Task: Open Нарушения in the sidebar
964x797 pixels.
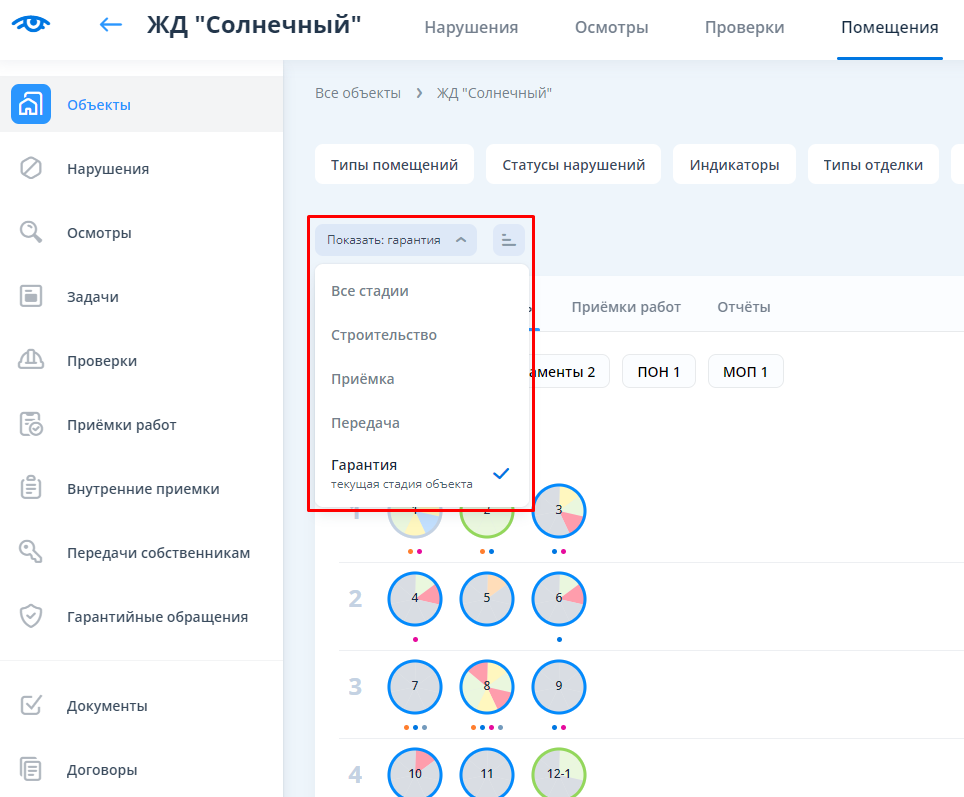Action: click(108, 169)
